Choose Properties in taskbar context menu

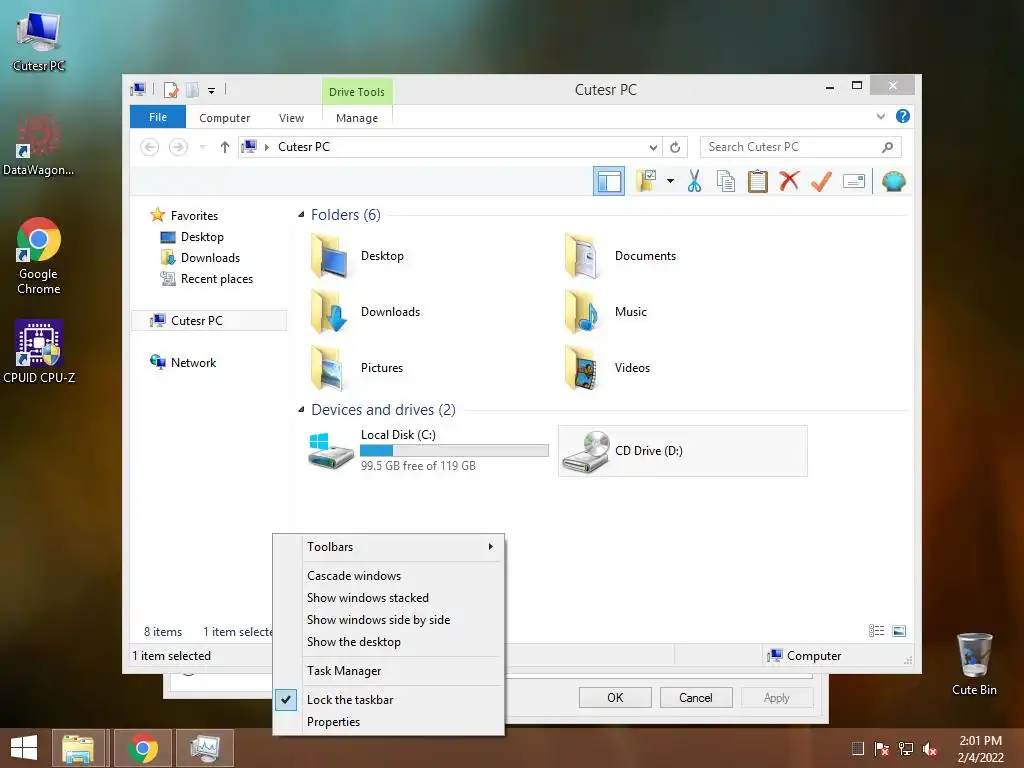point(389,722)
